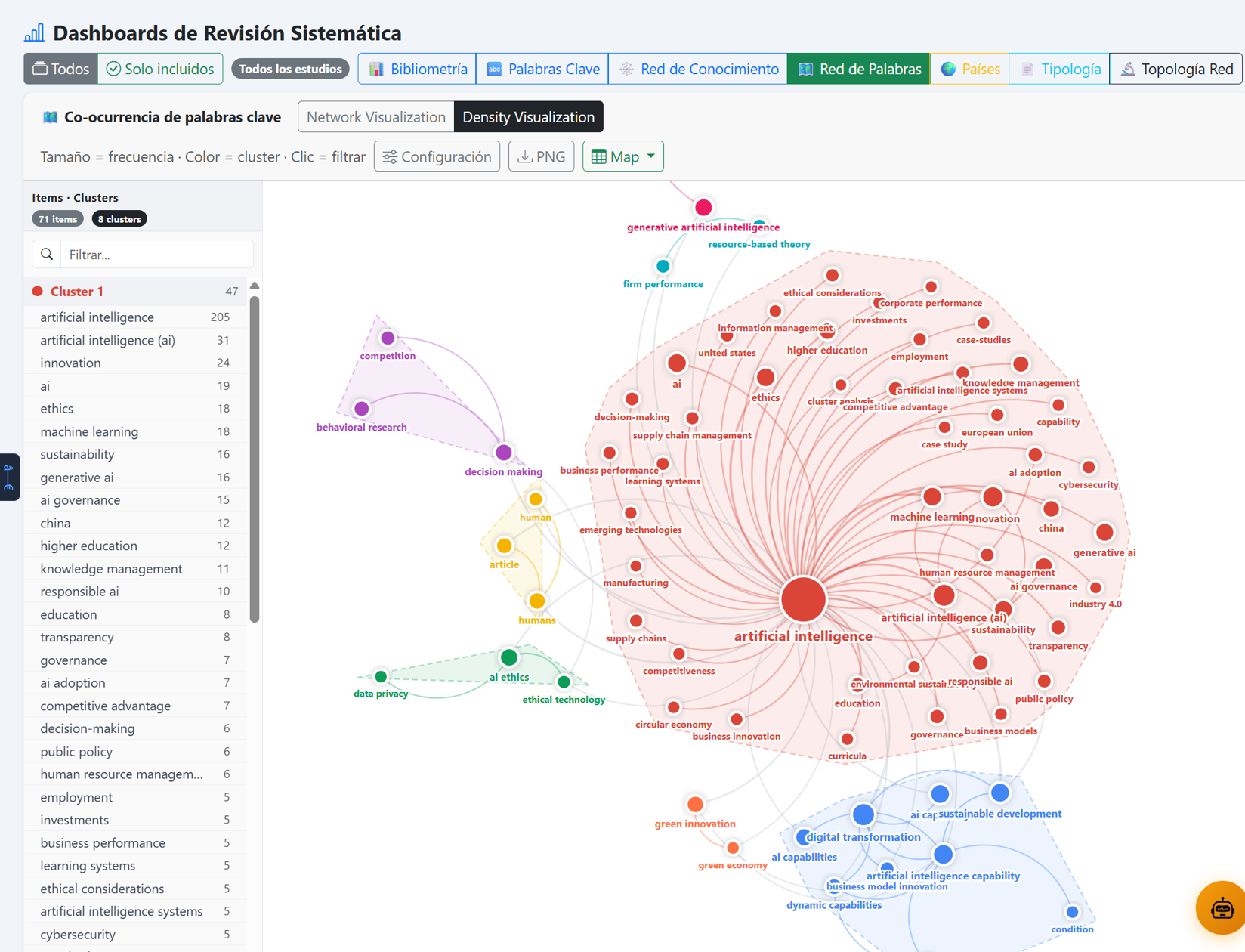
Task: Open the Map dropdown menu
Action: tap(623, 156)
